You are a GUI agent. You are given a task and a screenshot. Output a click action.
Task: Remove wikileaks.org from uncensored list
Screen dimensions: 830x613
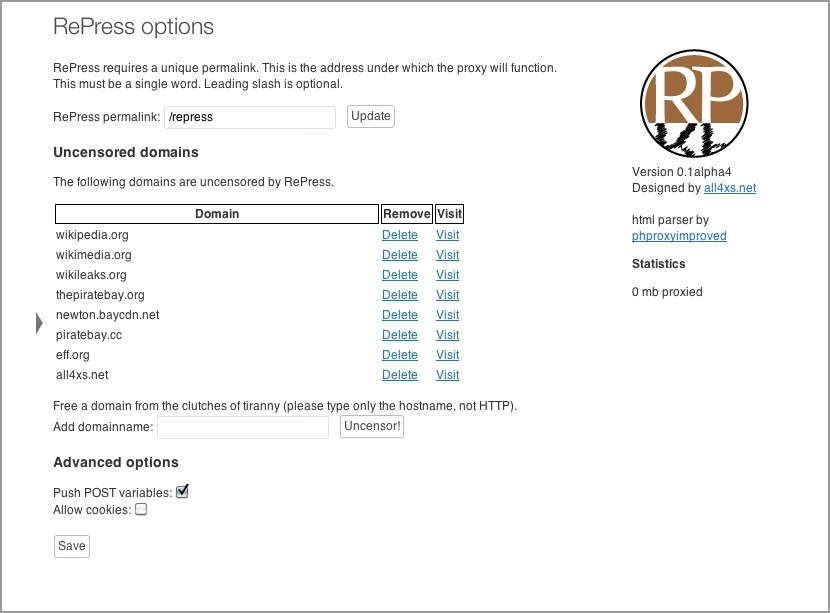pyautogui.click(x=400, y=275)
